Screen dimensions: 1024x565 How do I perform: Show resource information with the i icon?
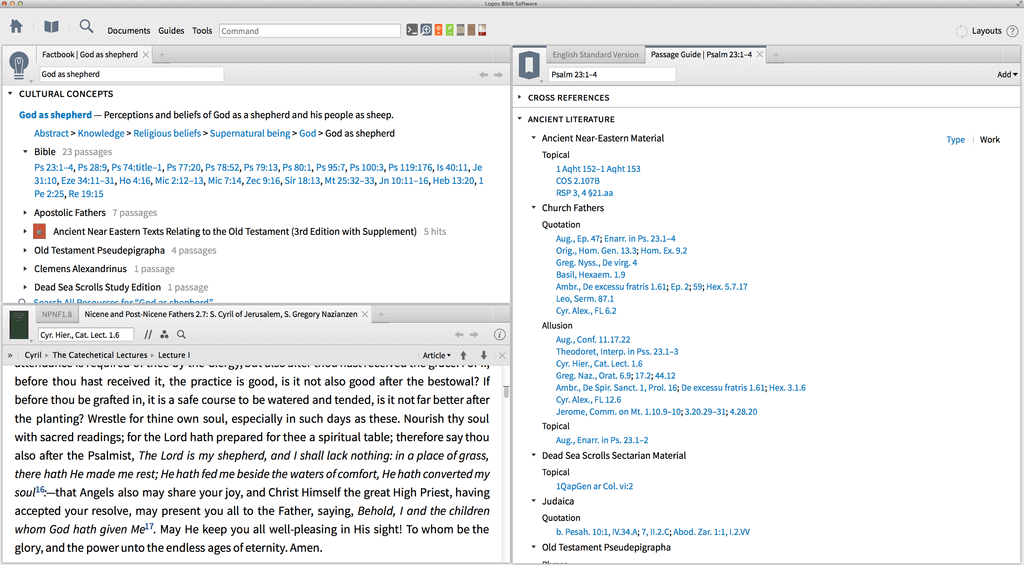500,334
